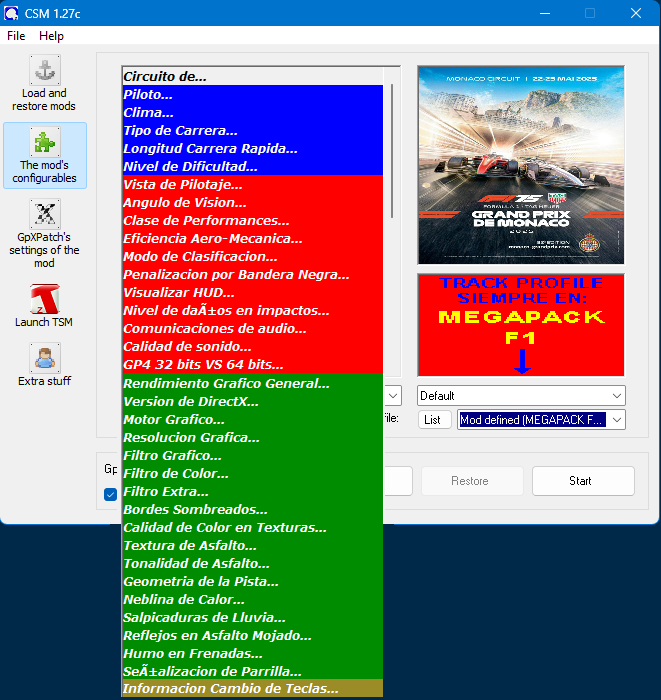Click the Monaco Grand Prix poster image
This screenshot has width=661, height=700.
click(x=521, y=165)
